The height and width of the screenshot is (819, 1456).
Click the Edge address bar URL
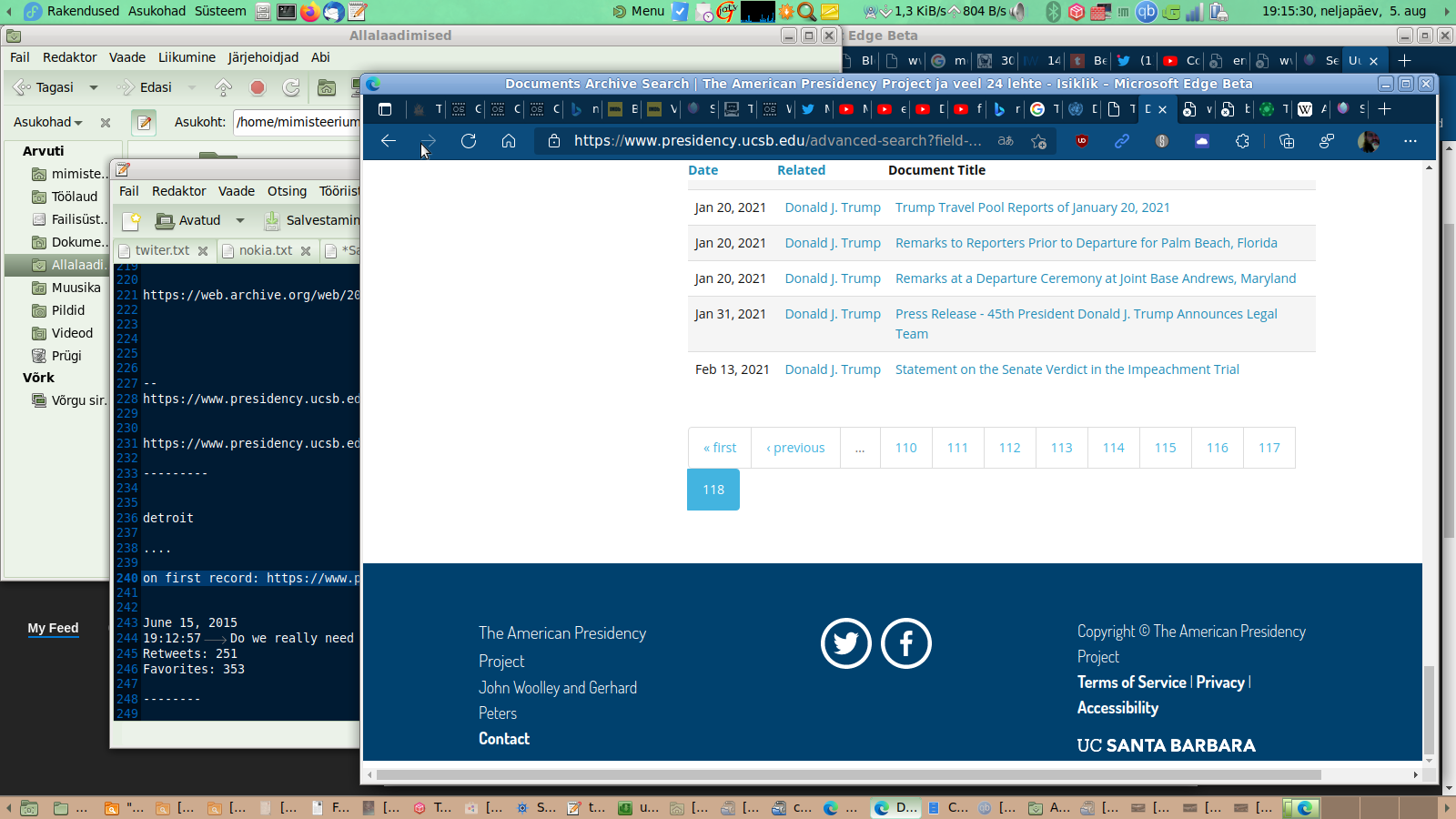(x=777, y=141)
